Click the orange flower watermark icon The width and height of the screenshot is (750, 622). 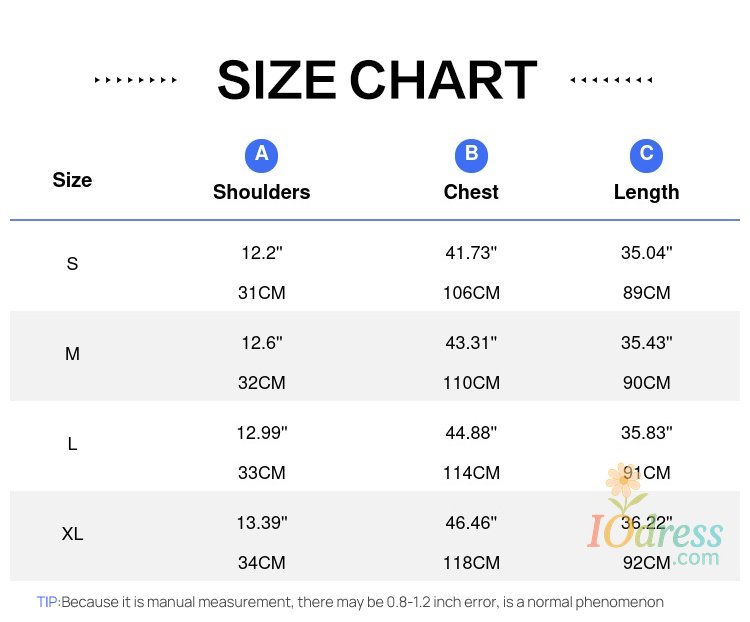(624, 483)
